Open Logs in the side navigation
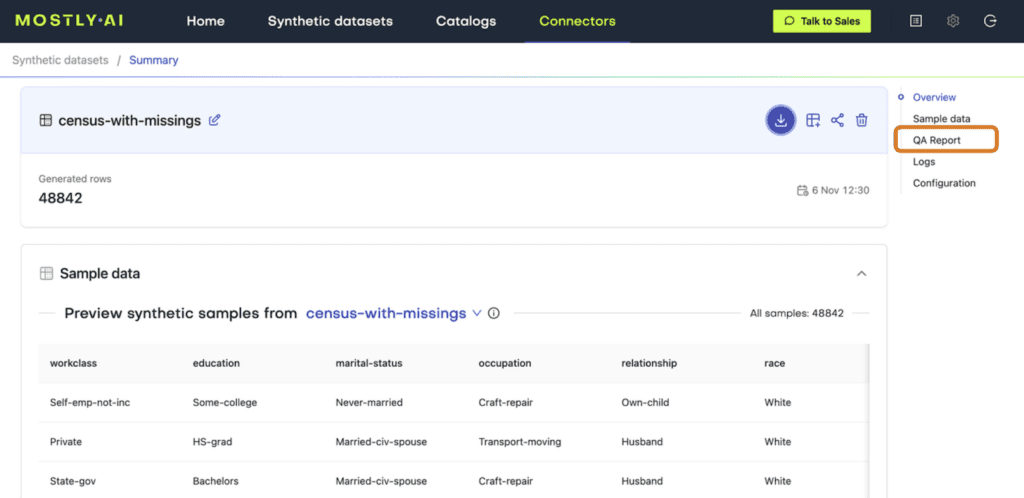The width and height of the screenshot is (1024, 498). (924, 162)
